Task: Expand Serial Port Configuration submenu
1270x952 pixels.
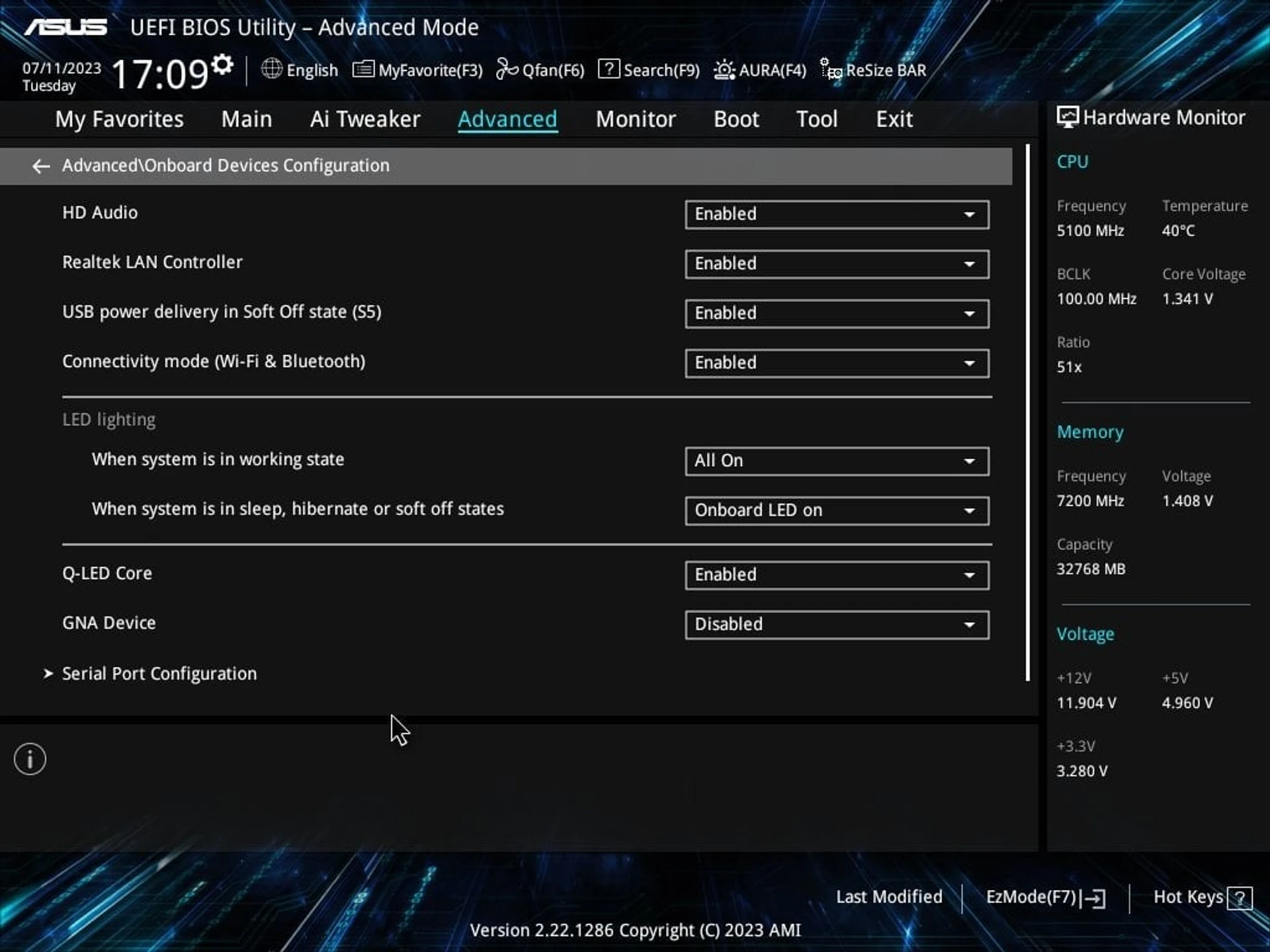Action: 159,674
